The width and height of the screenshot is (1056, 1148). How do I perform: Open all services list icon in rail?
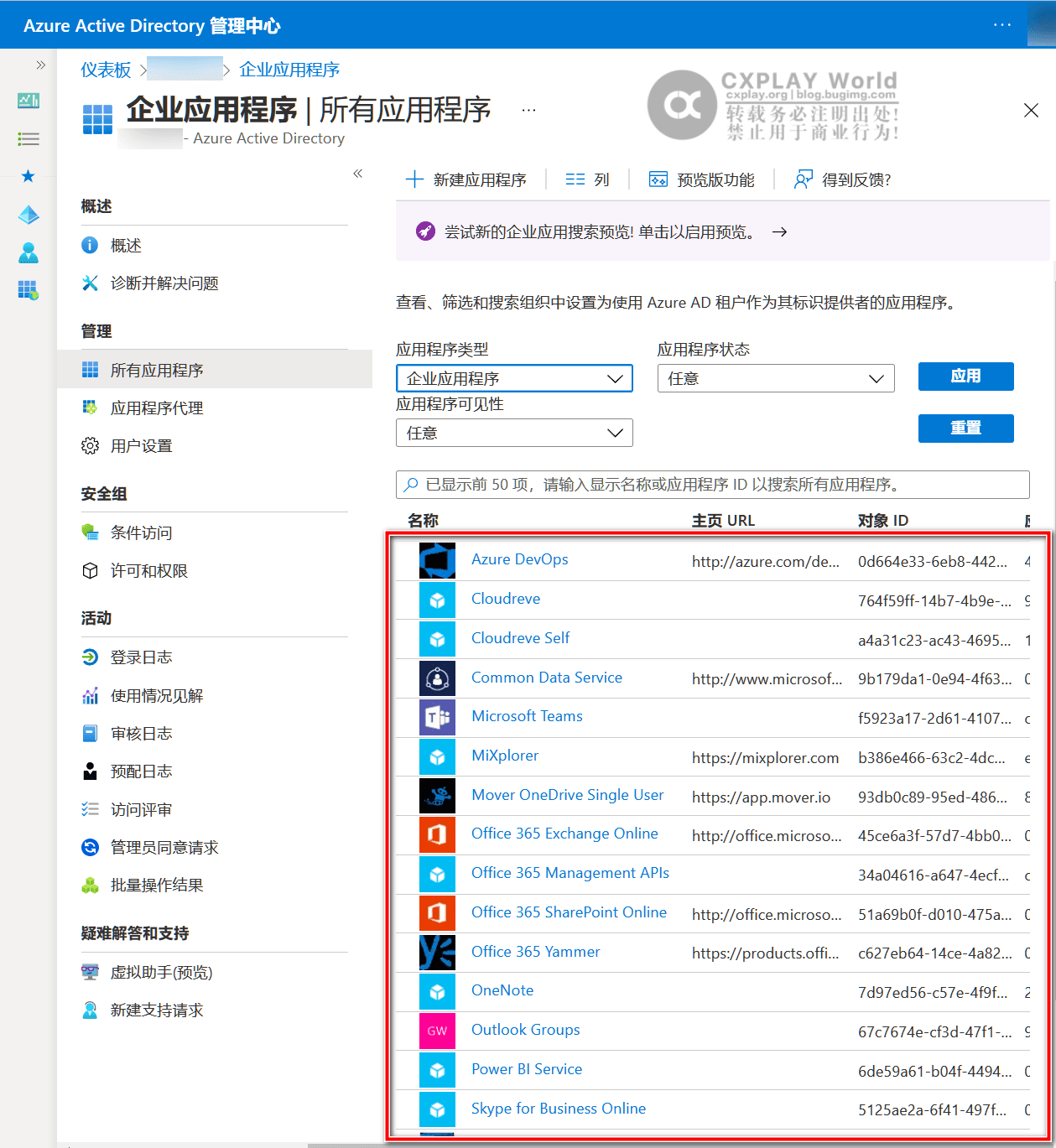click(x=29, y=139)
